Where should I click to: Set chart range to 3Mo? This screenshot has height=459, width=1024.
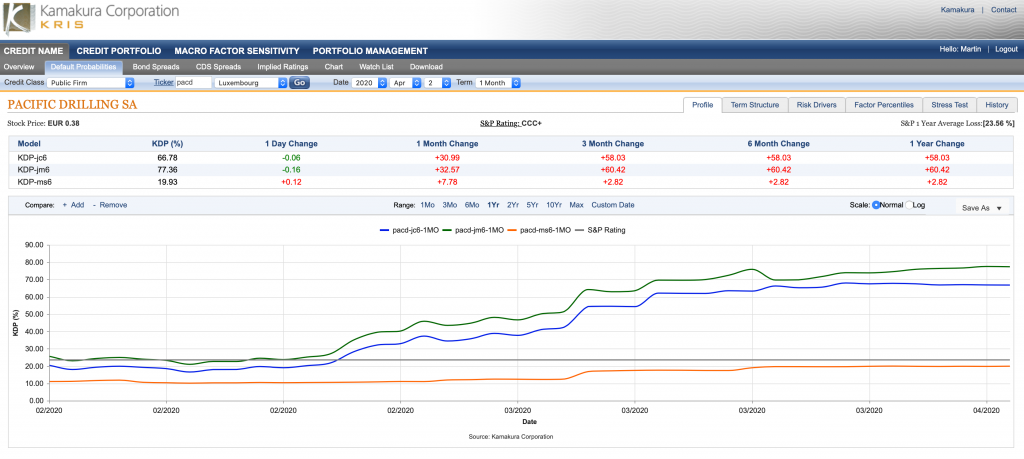(449, 205)
